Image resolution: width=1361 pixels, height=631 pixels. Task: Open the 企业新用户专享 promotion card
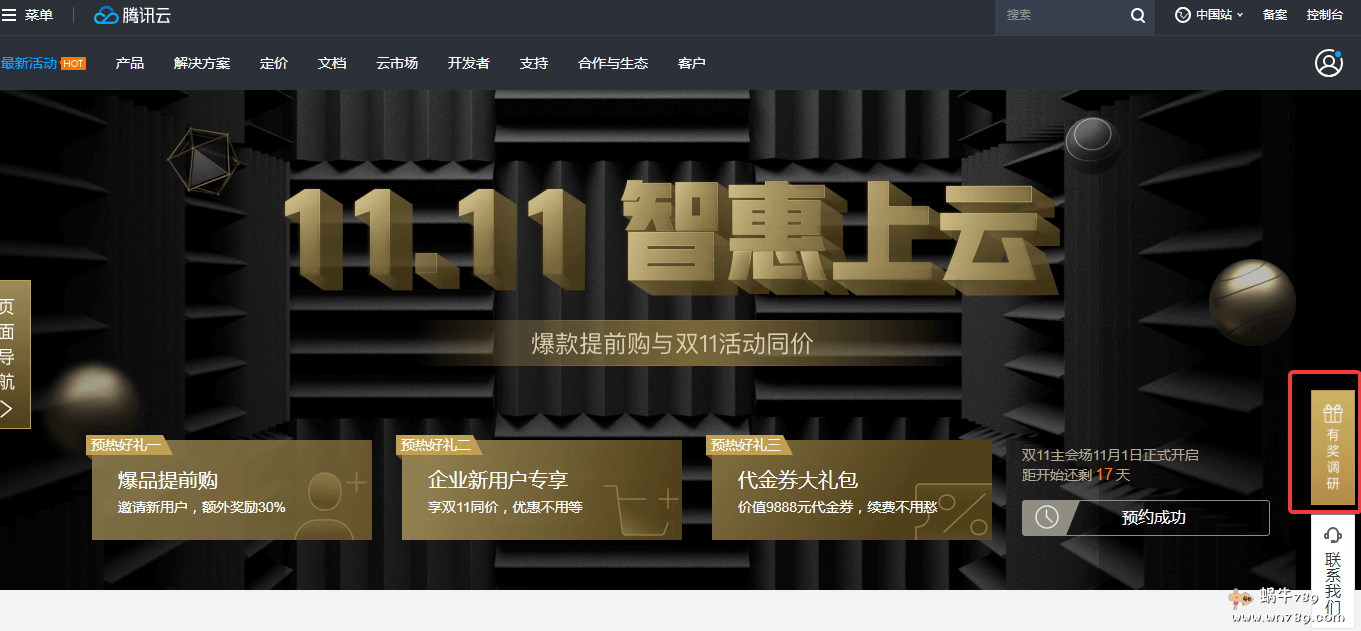[x=541, y=490]
